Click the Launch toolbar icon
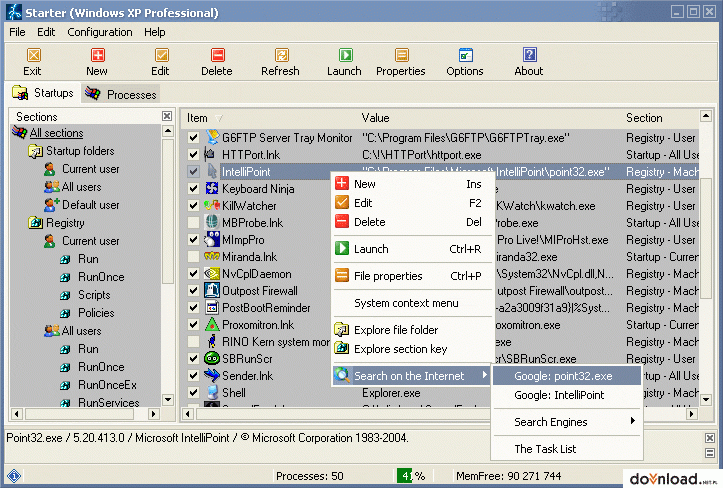 click(x=345, y=55)
